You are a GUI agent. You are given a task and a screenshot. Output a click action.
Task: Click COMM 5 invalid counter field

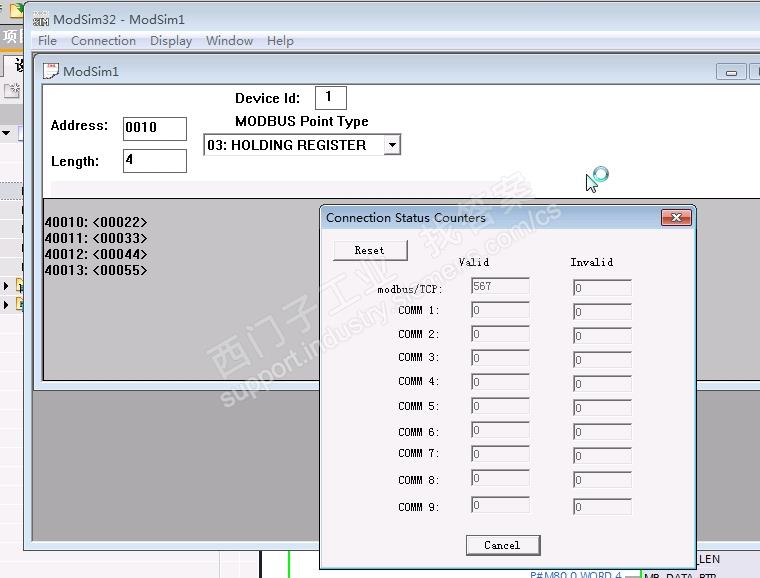(x=602, y=407)
